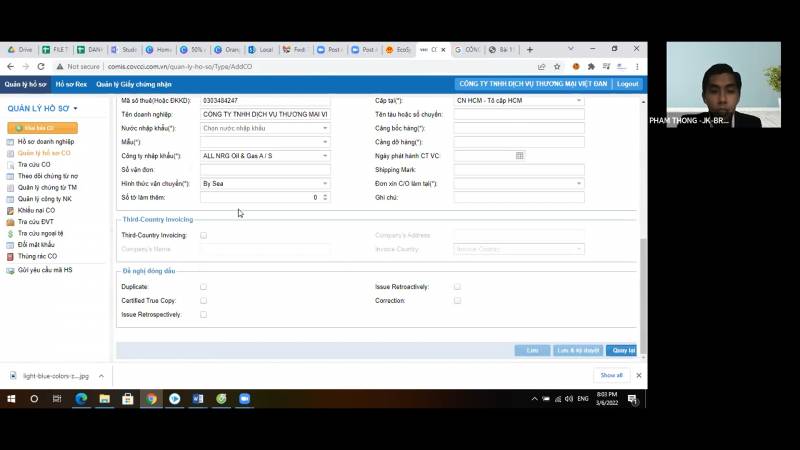Launch Zoom from the Windows taskbar
The width and height of the screenshot is (800, 450).
pos(245,398)
